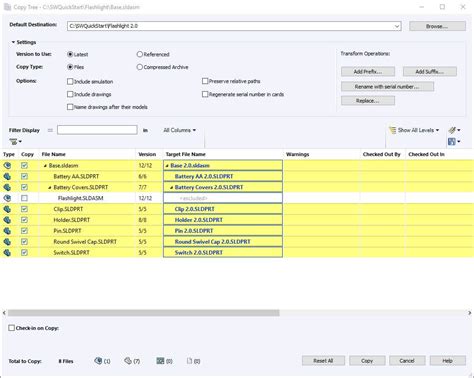The image size is (474, 378).
Task: Click type icon for Clip.SLDPRT row
Action: pos(7,209)
